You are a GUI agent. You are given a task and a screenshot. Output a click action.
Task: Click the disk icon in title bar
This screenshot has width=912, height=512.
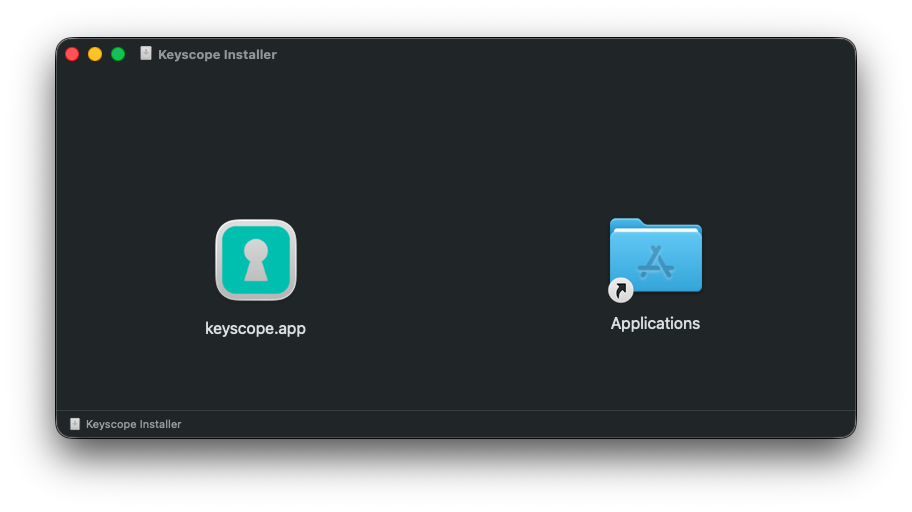tap(146, 54)
